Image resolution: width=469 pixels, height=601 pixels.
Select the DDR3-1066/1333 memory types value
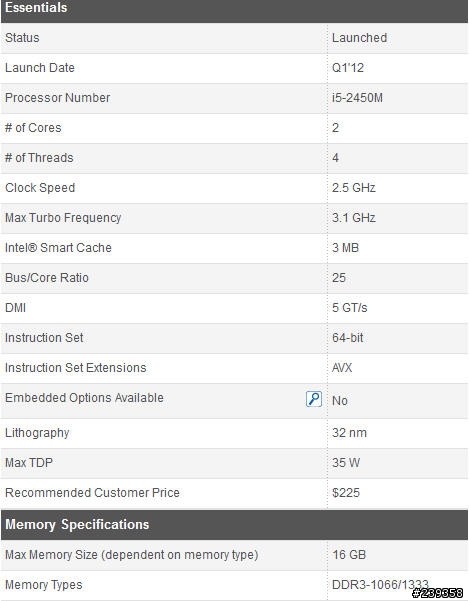click(x=380, y=585)
